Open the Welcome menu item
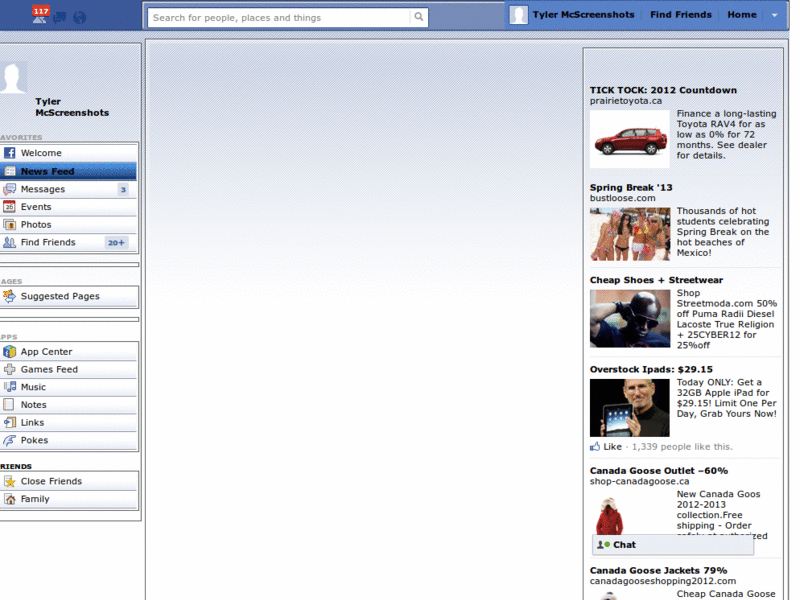 click(x=69, y=153)
